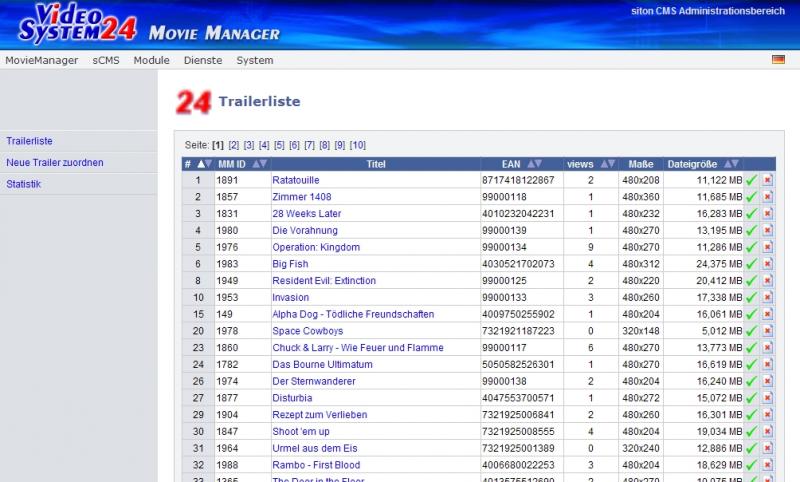Click the green check for Die Vorahnung
Image resolution: width=800 pixels, height=482 pixels.
752,231
